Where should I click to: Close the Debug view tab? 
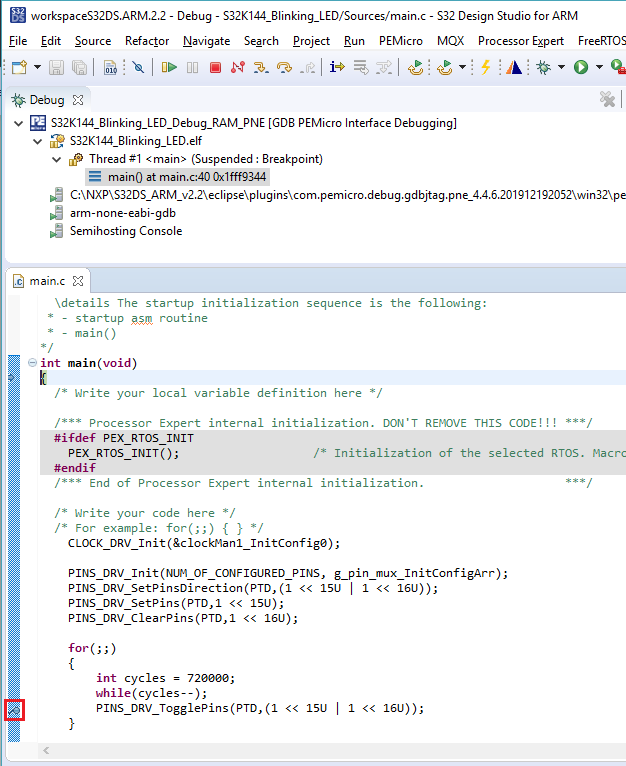78,100
